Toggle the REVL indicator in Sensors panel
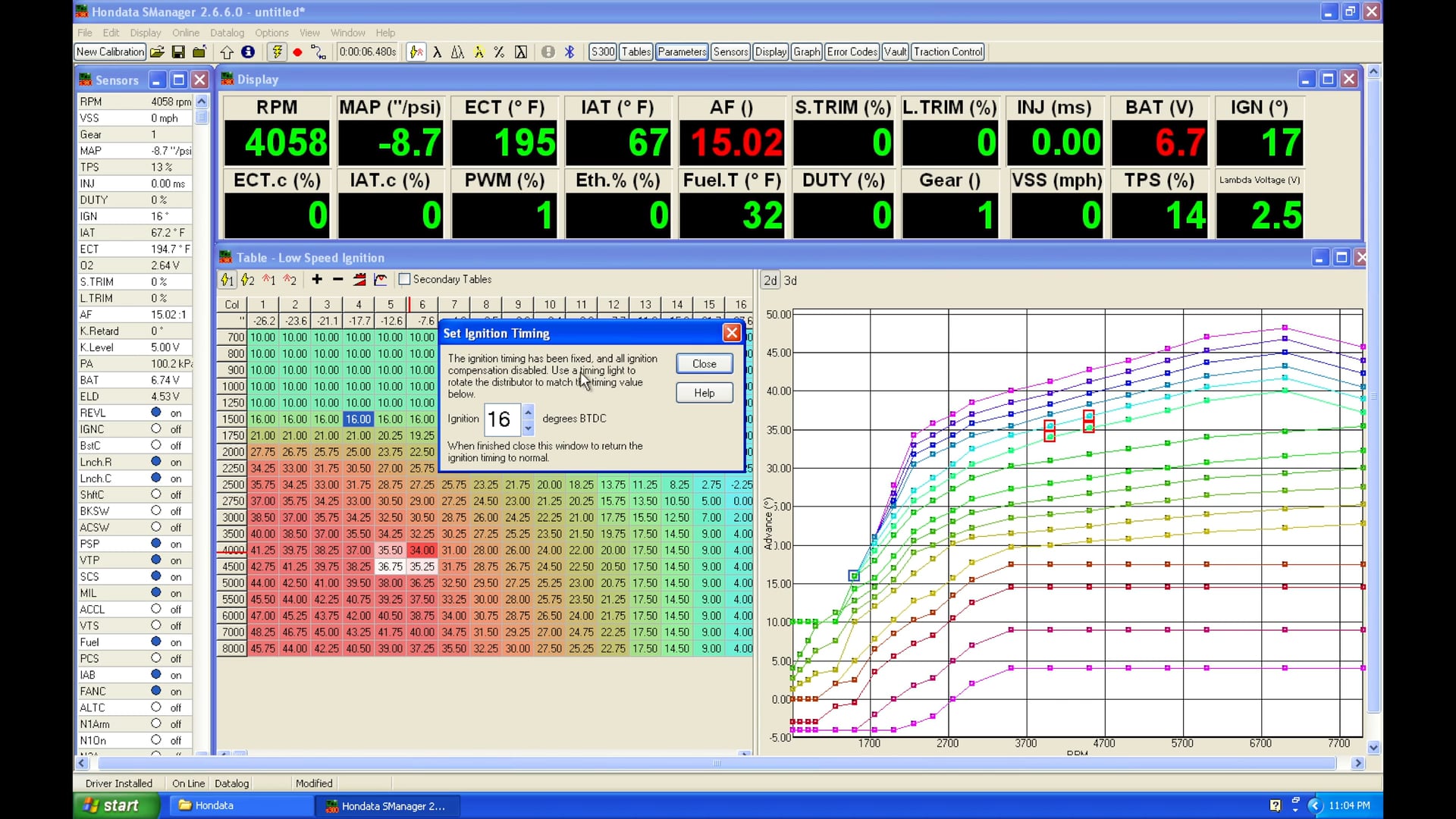 tap(155, 413)
